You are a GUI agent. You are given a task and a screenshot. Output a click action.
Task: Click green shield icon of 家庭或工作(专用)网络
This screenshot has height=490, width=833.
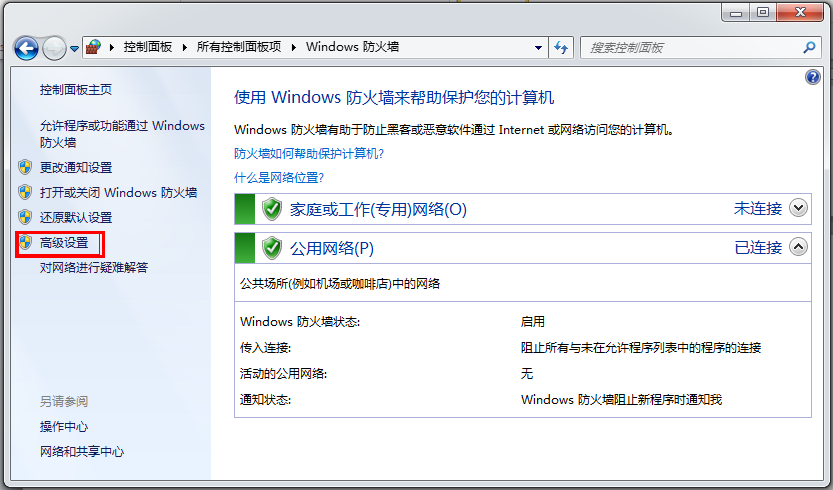[272, 209]
